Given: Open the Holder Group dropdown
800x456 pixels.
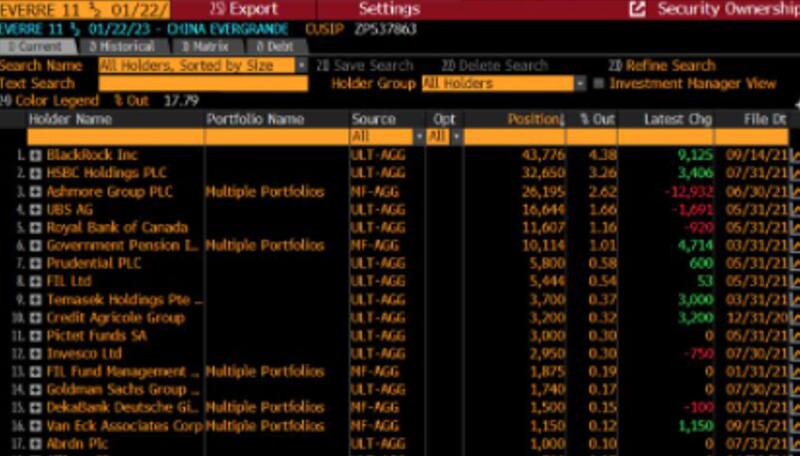Looking at the screenshot, I should click(x=579, y=84).
